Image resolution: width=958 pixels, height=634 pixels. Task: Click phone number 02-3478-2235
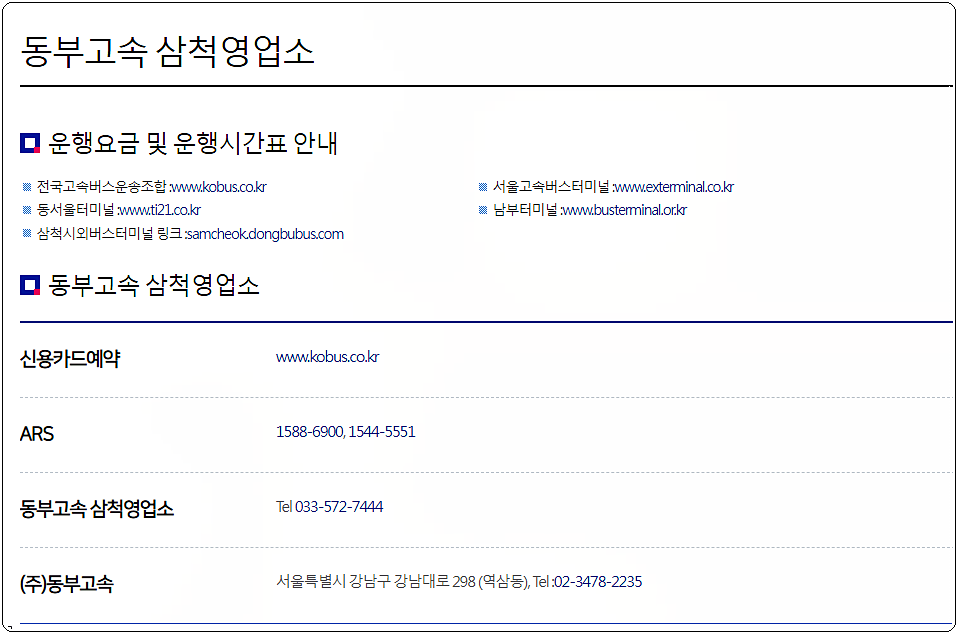(x=598, y=581)
